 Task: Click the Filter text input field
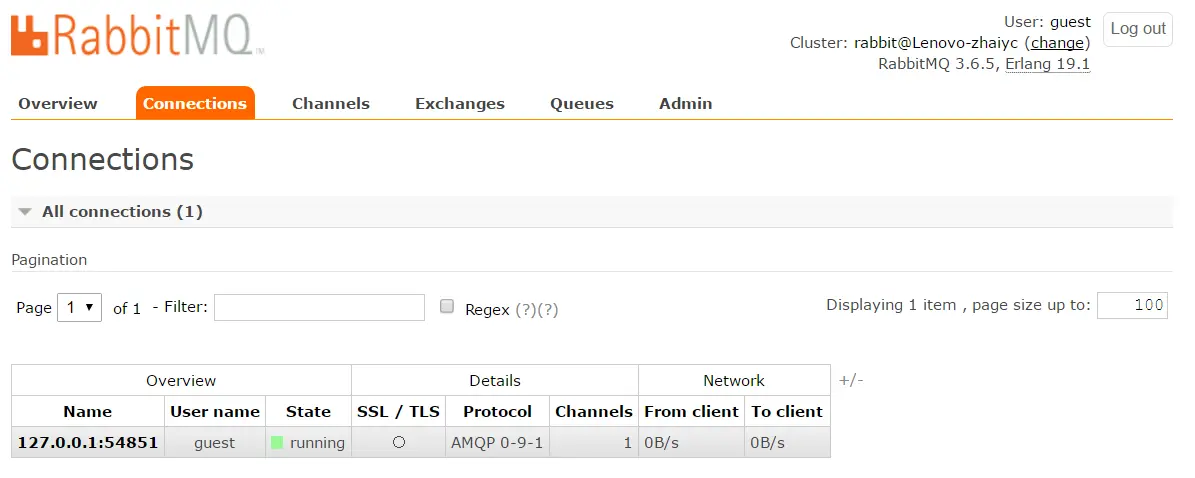pos(319,307)
